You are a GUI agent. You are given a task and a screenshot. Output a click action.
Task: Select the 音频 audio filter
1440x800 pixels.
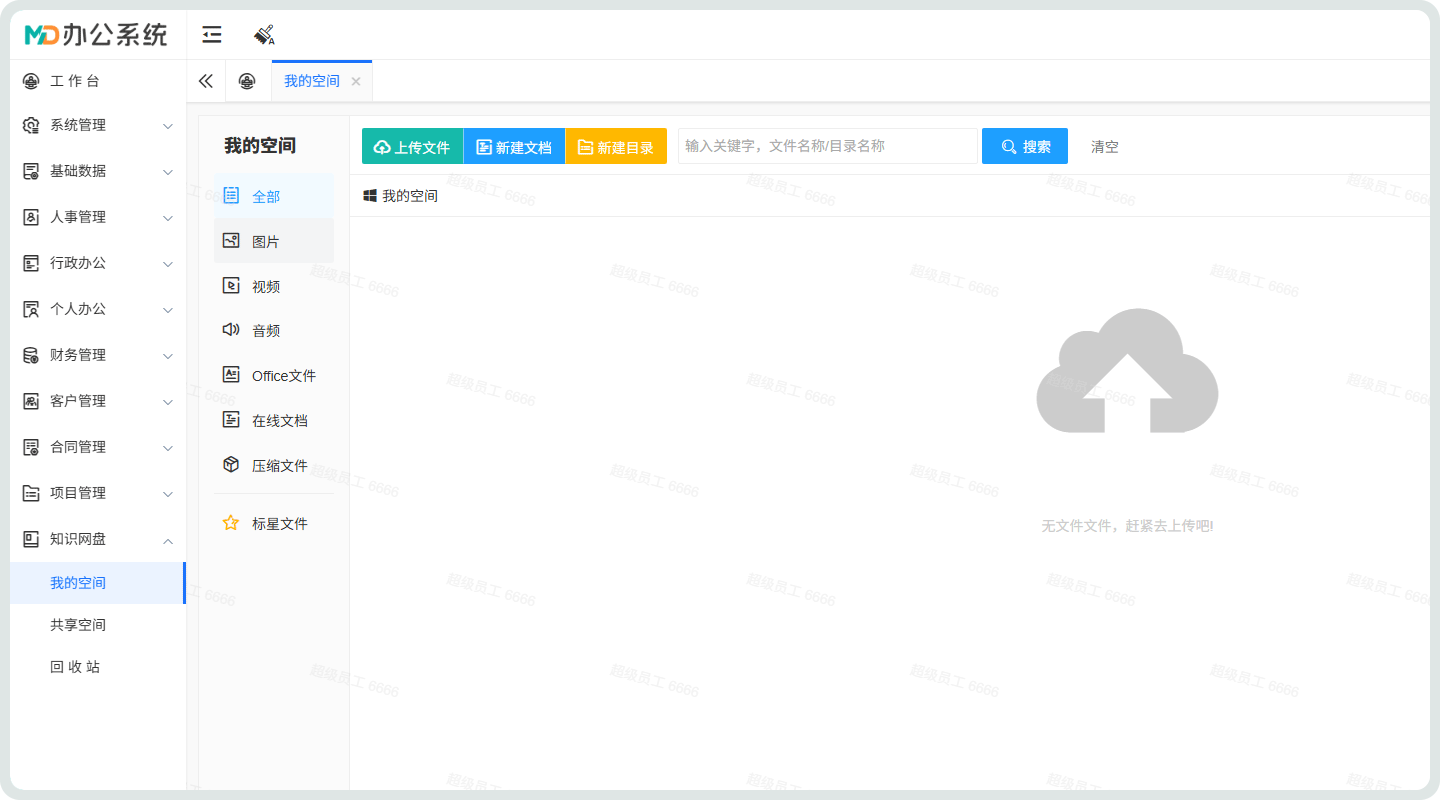click(x=266, y=330)
